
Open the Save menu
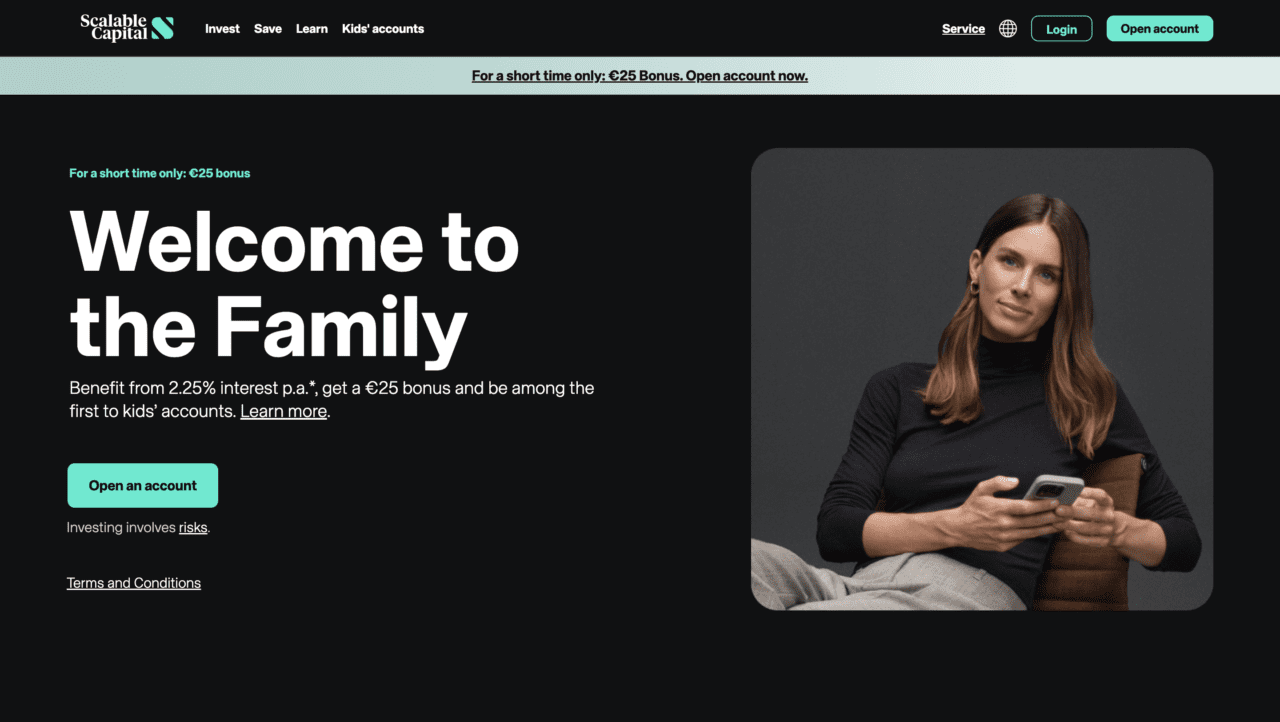coord(268,29)
